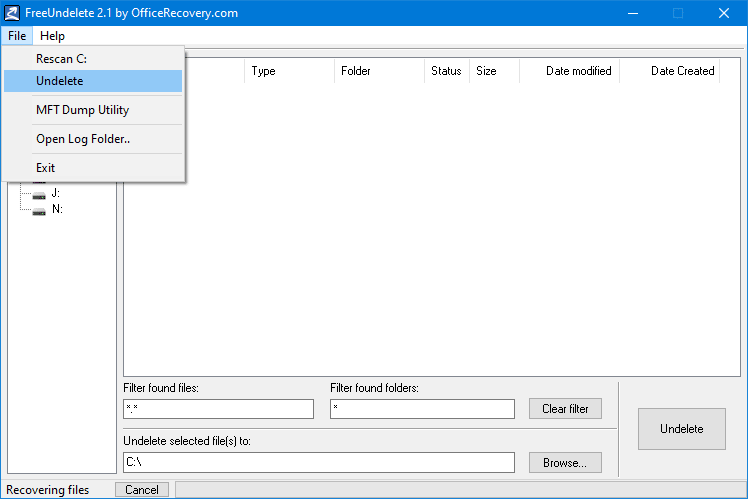Focus the Undelete selected file(s) to path field
748x499 pixels.
[319, 462]
